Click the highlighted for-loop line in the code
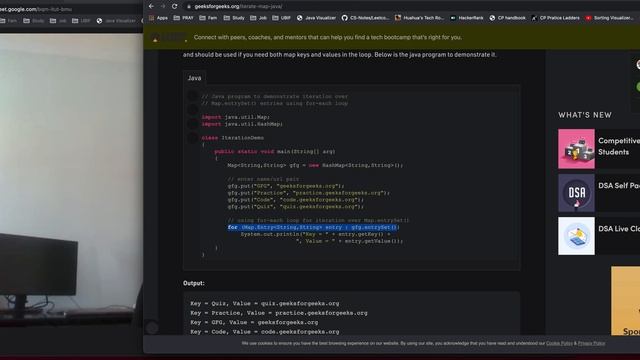The width and height of the screenshot is (640, 360). pyautogui.click(x=313, y=227)
